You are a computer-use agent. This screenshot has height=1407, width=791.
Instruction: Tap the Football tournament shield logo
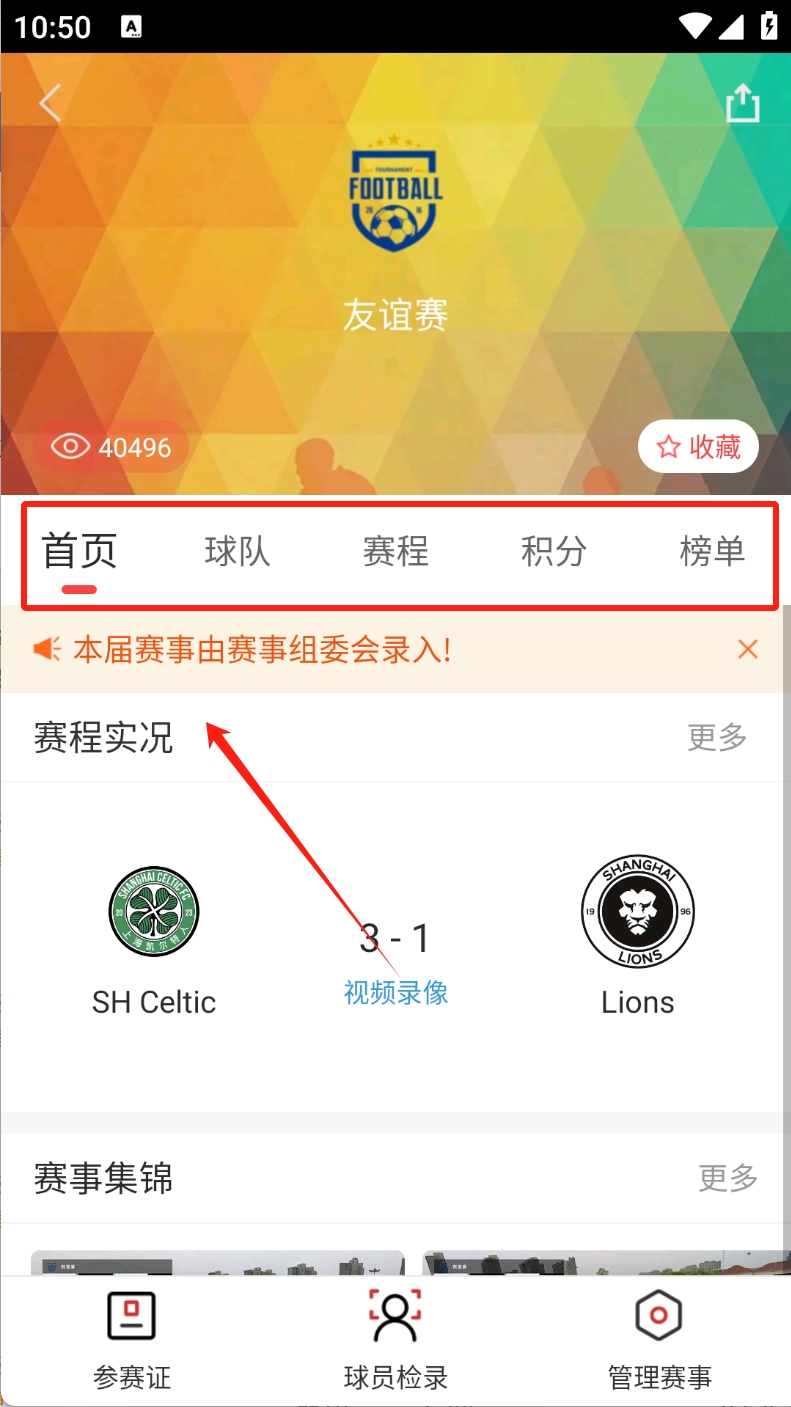click(x=396, y=193)
